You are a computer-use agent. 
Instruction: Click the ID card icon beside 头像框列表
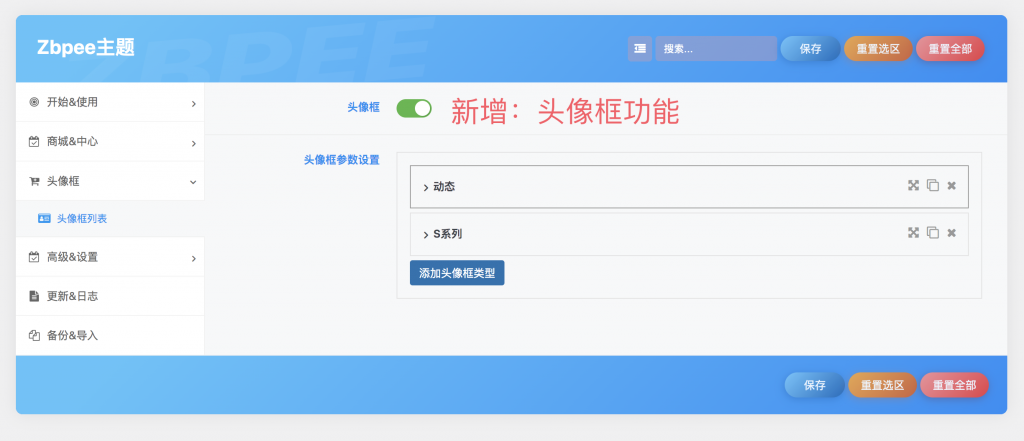tap(44, 218)
